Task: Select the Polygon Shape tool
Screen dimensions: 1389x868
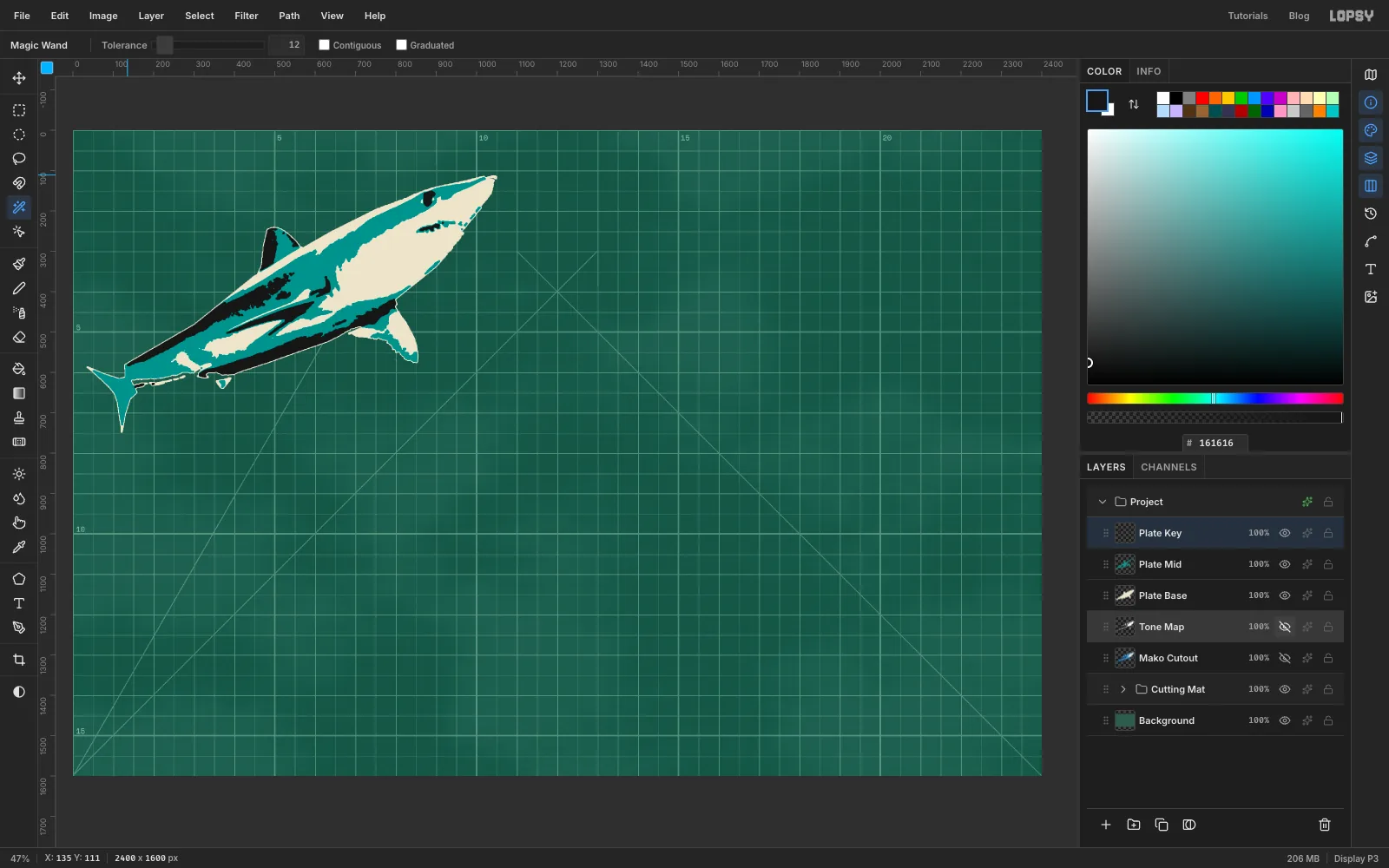Action: pos(19,579)
